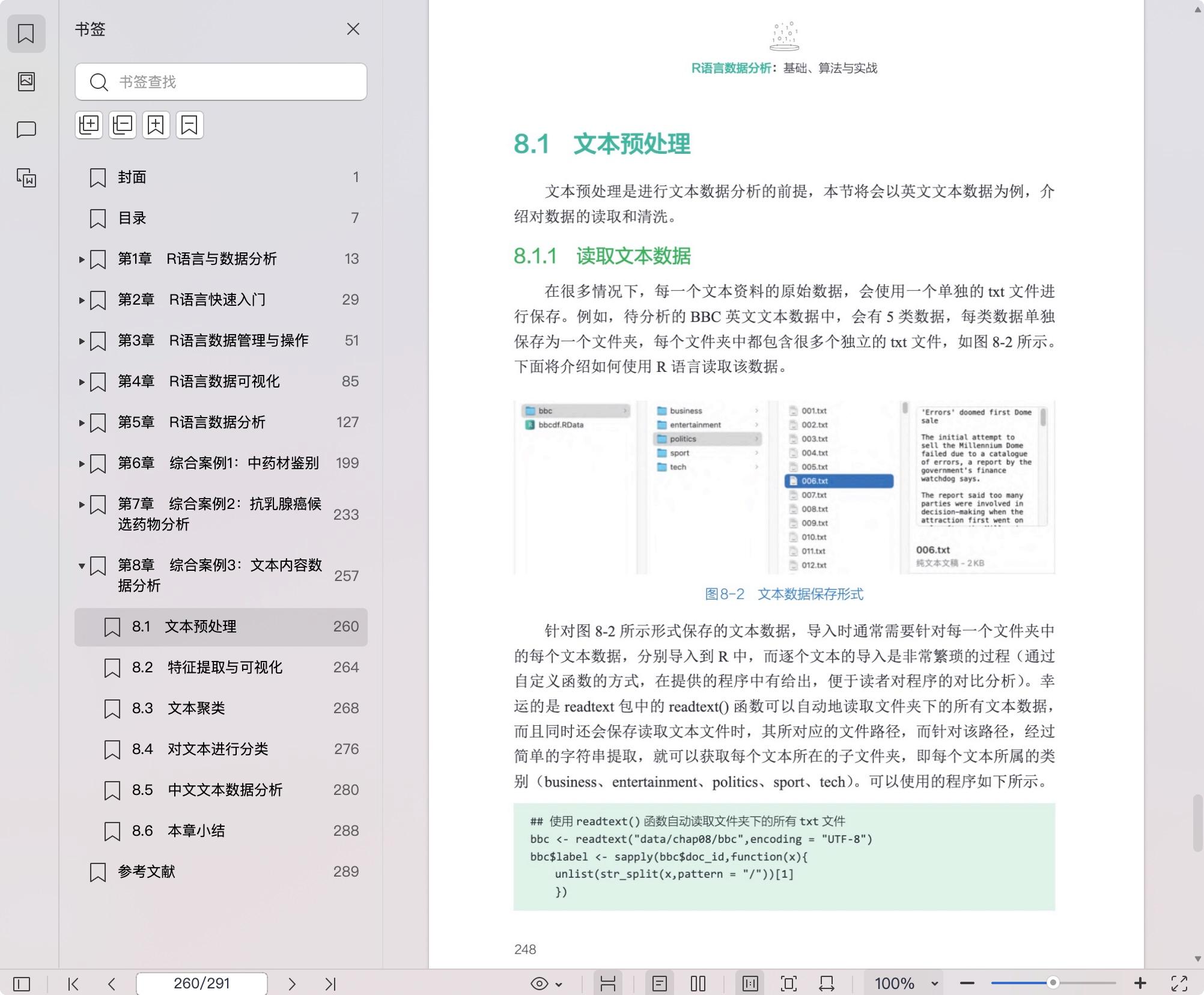The width and height of the screenshot is (1204, 995).
Task: Go to next page
Action: 292,984
